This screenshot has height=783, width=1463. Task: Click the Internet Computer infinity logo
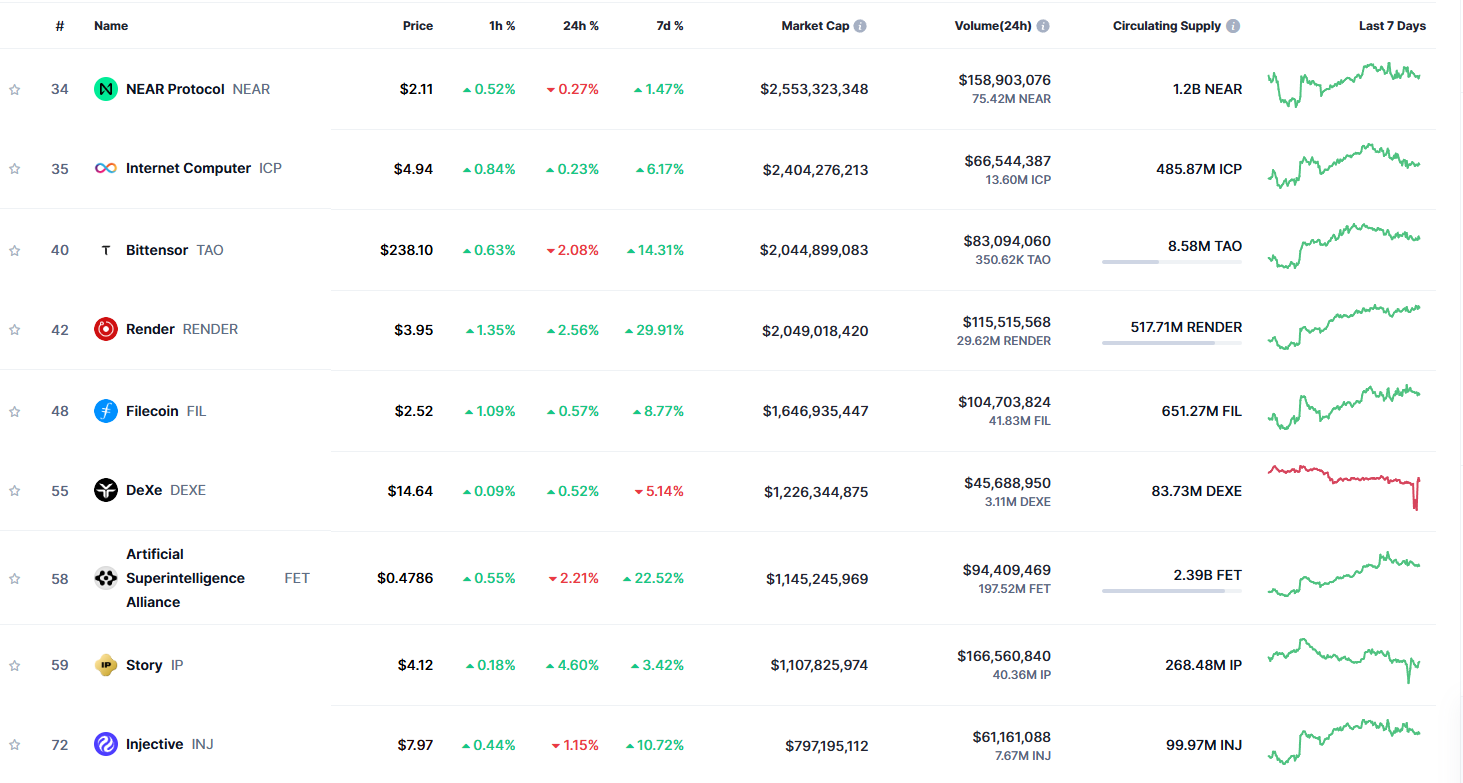106,169
